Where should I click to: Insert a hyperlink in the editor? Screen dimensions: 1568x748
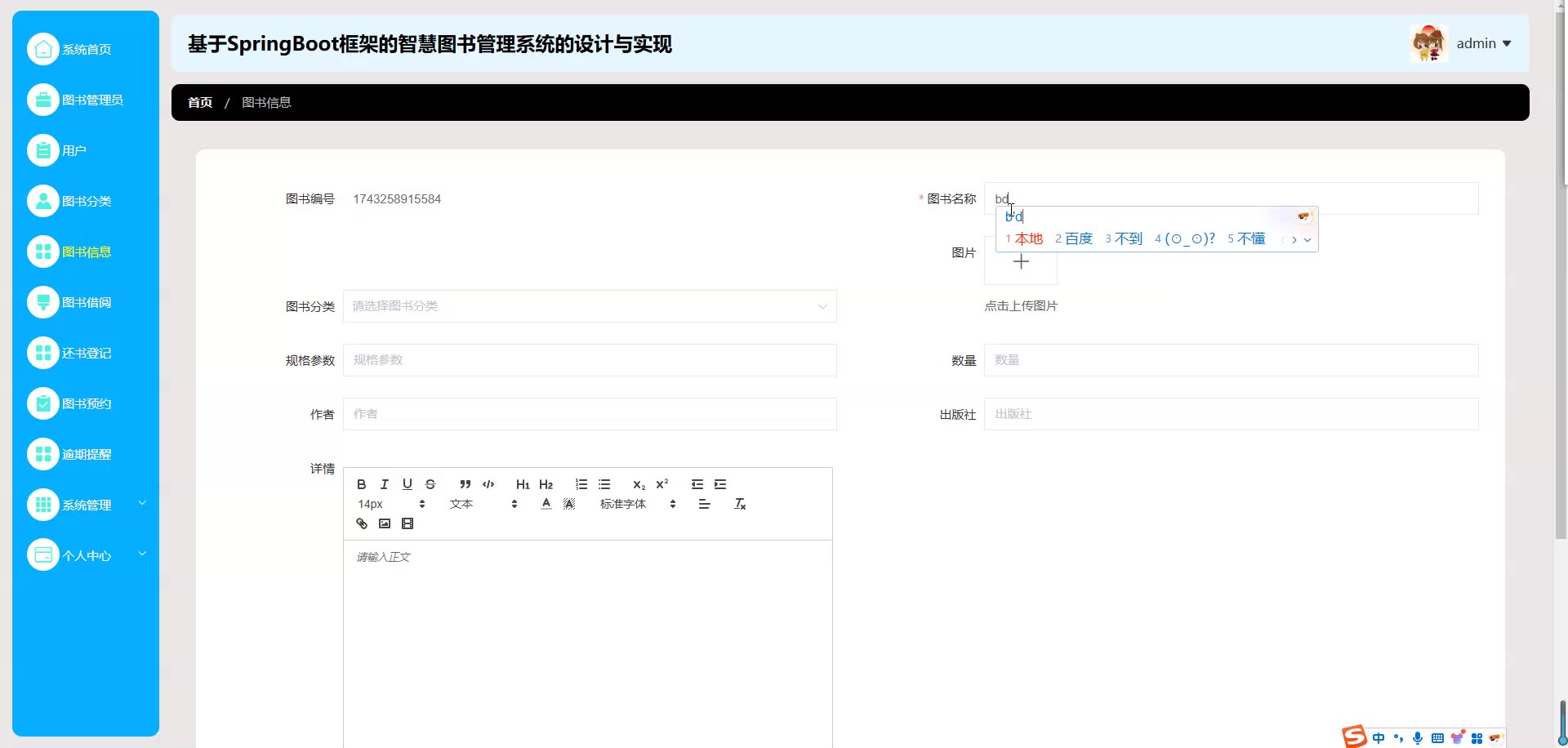coord(362,523)
